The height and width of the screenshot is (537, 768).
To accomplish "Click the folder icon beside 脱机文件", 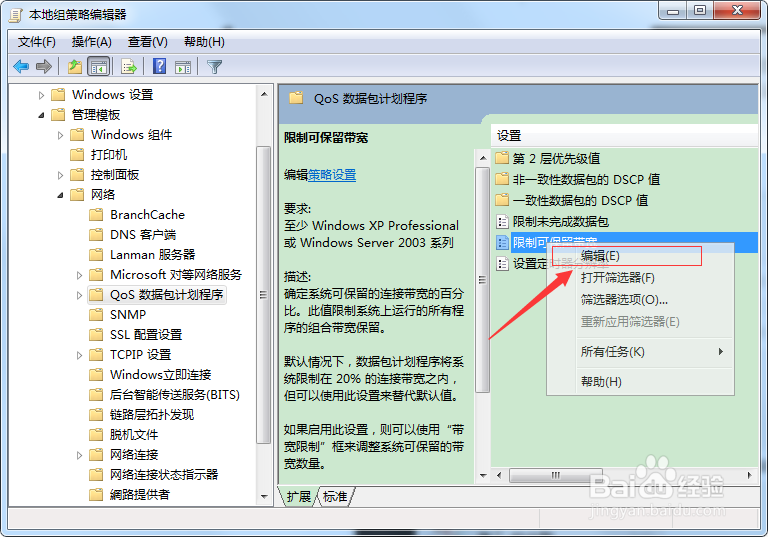I will click(96, 435).
